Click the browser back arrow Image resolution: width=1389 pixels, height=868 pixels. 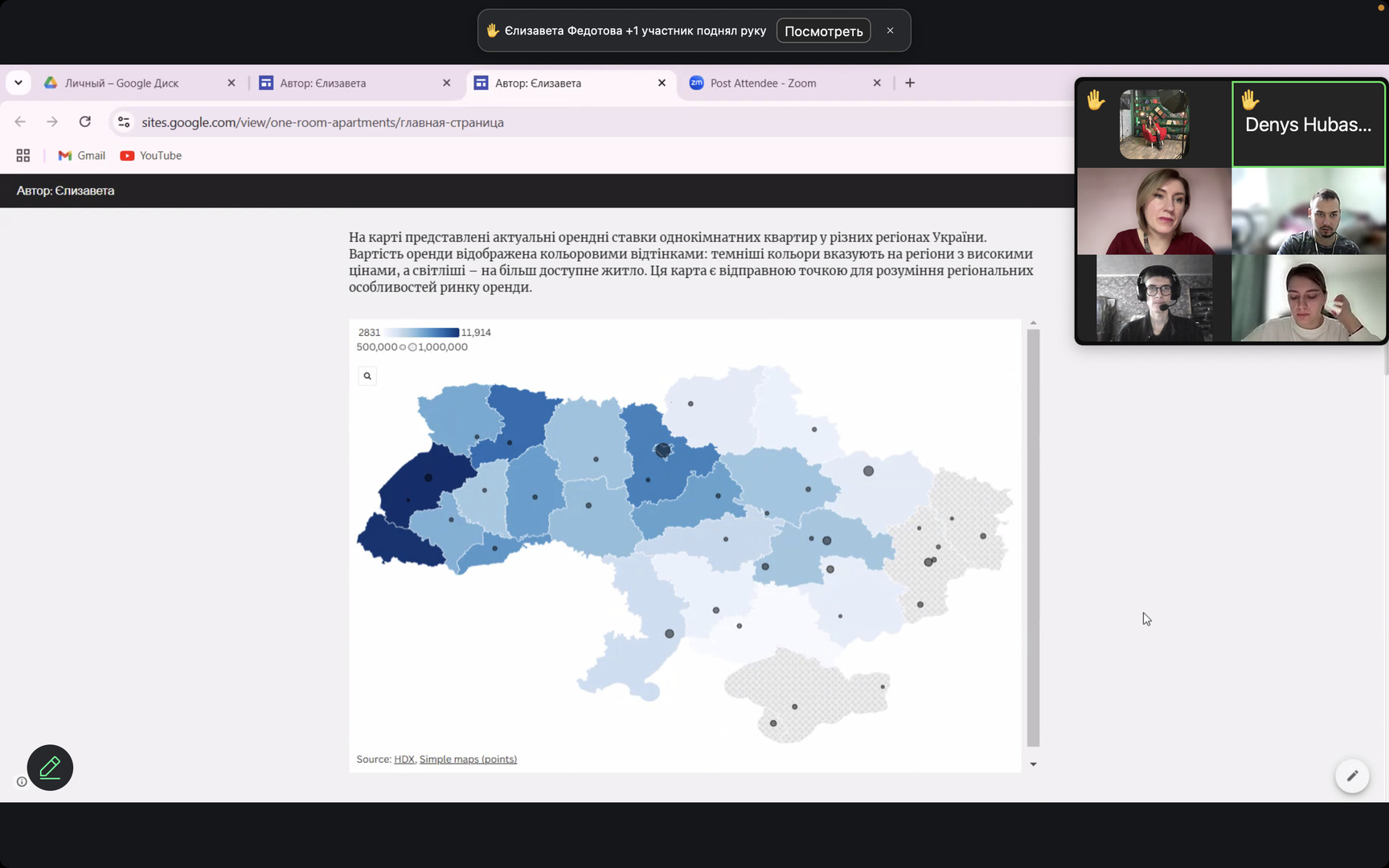click(x=20, y=122)
